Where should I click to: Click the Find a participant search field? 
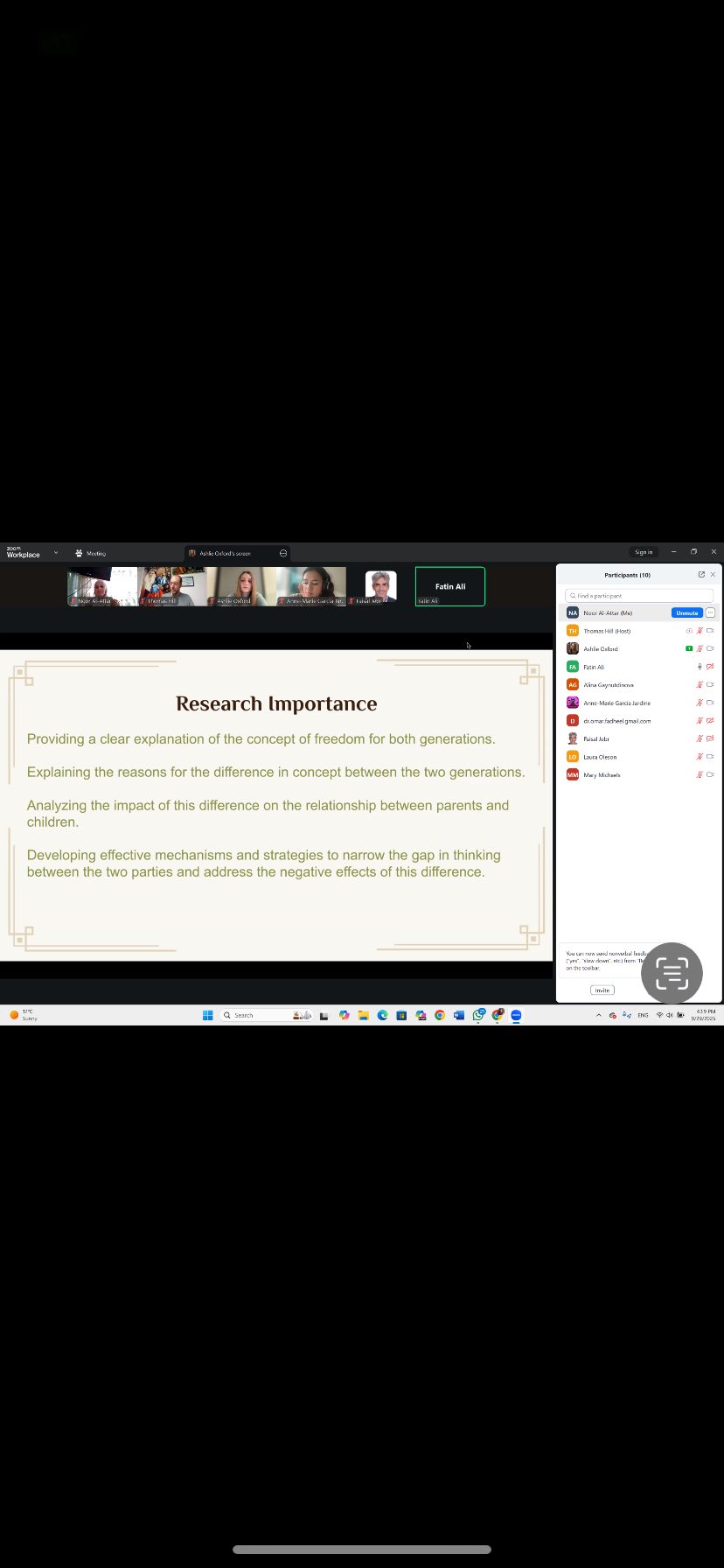coord(639,595)
